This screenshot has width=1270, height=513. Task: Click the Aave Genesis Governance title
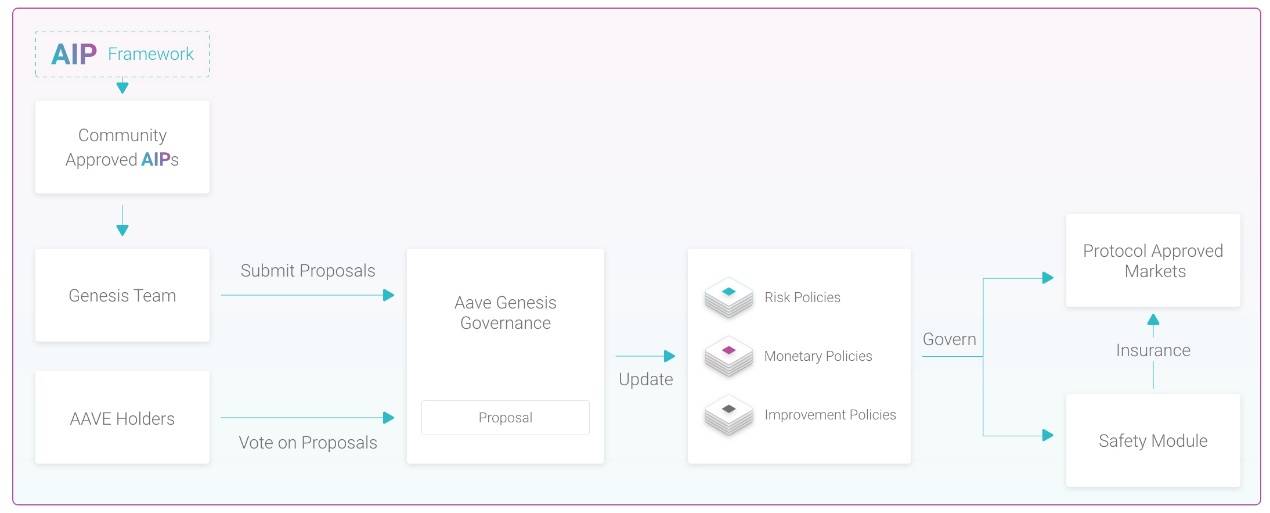505,312
